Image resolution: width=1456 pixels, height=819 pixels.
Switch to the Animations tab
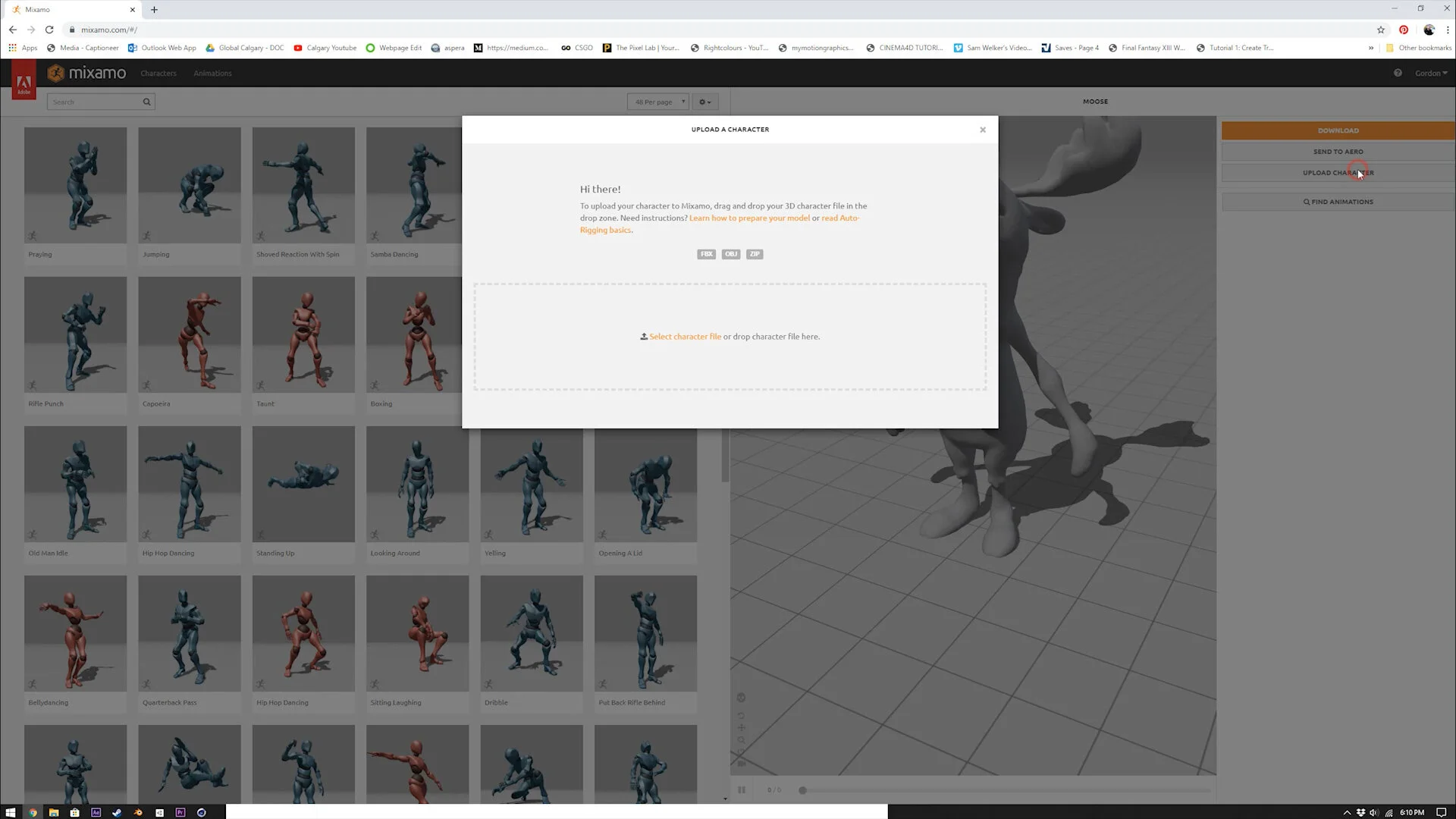[x=212, y=74]
